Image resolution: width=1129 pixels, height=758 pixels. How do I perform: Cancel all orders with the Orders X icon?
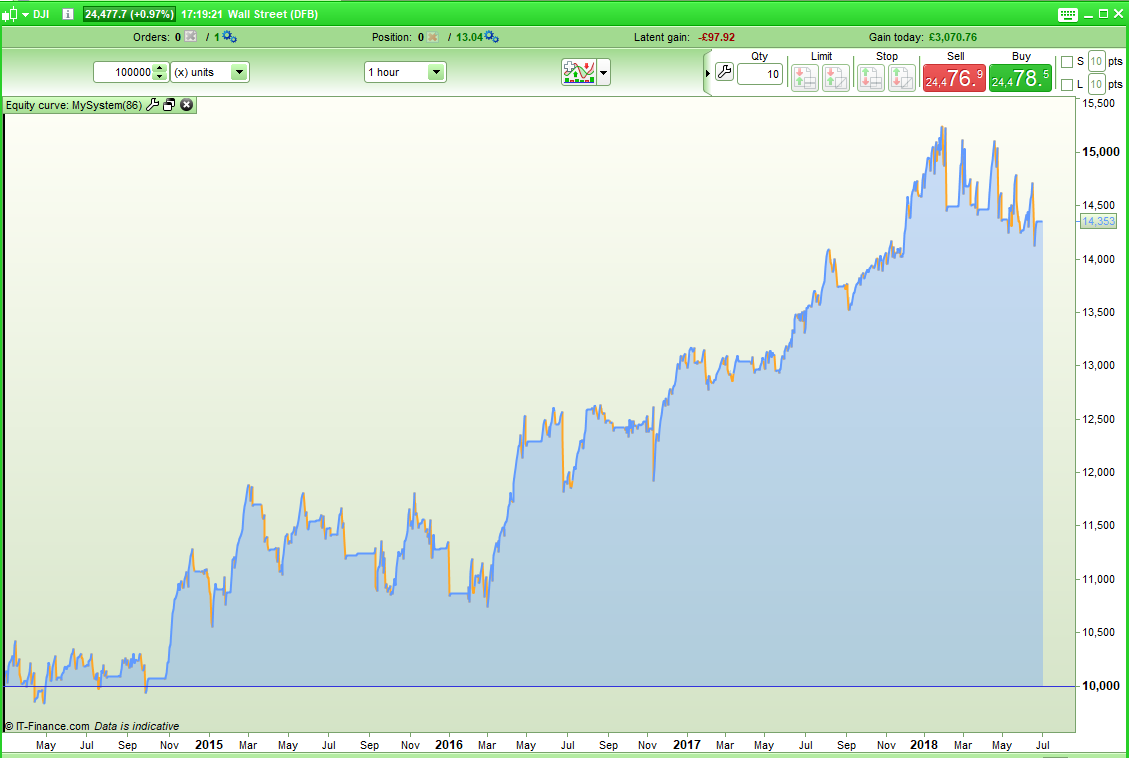190,37
